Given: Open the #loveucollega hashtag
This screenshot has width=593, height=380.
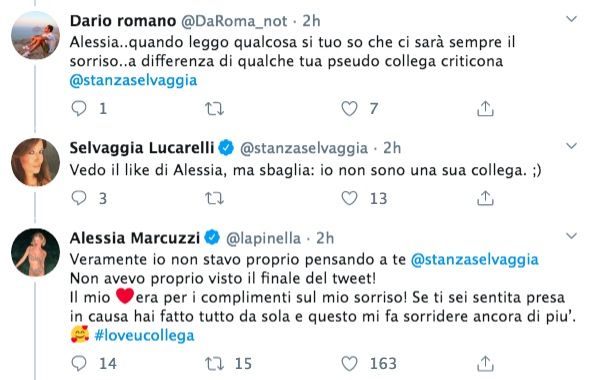Looking at the screenshot, I should tap(144, 335).
